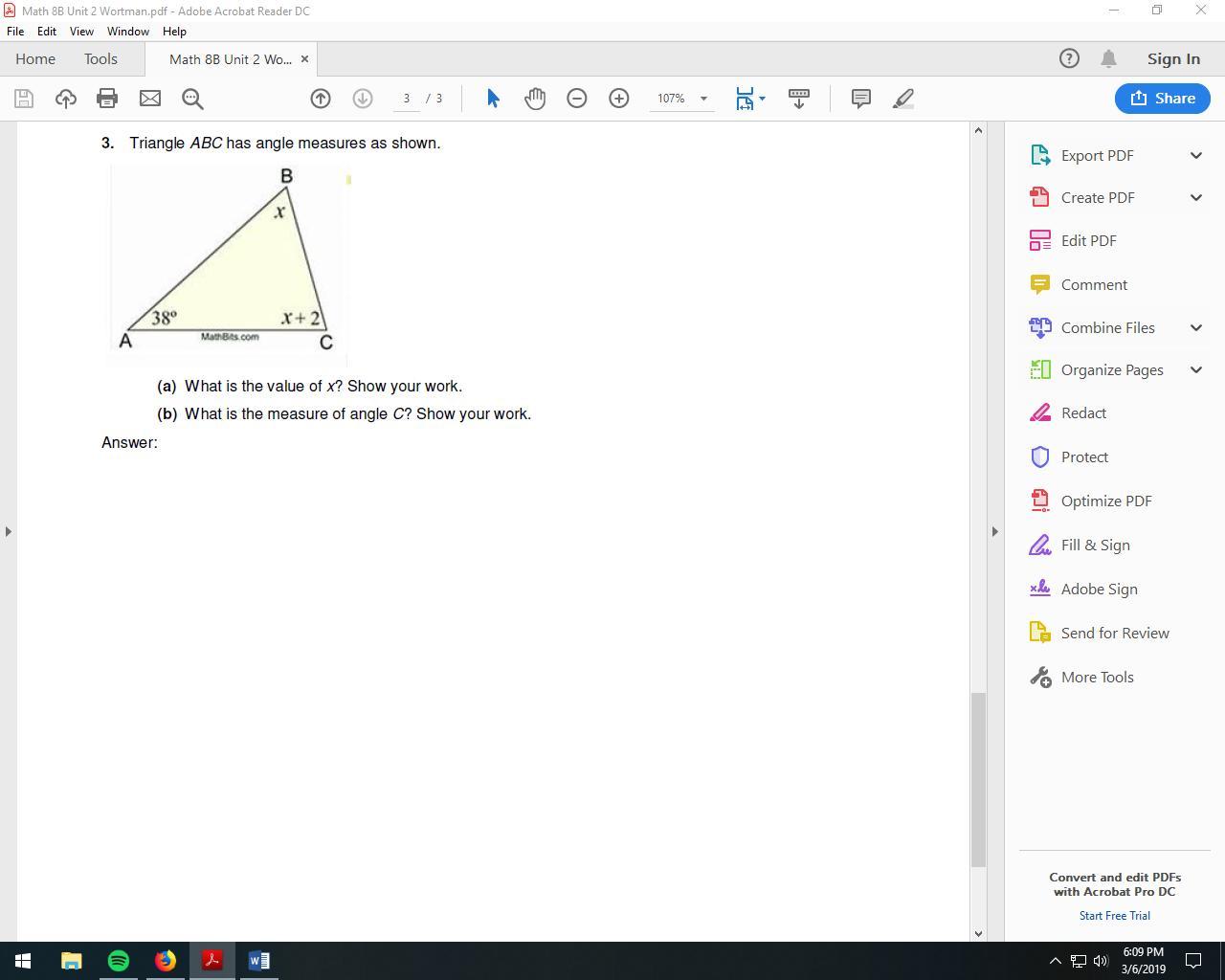Open the Find text magnifier tool
The height and width of the screenshot is (980, 1225).
192,98
